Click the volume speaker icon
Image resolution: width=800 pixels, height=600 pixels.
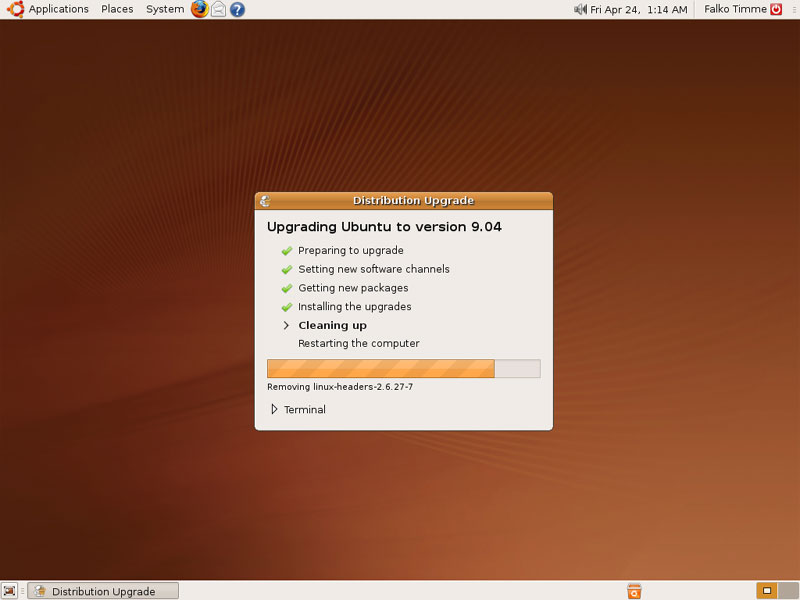pos(580,9)
